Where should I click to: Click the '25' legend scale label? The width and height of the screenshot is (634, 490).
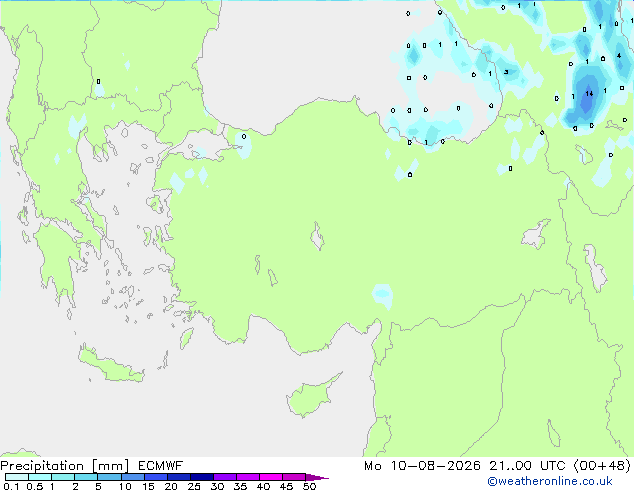pyautogui.click(x=194, y=486)
